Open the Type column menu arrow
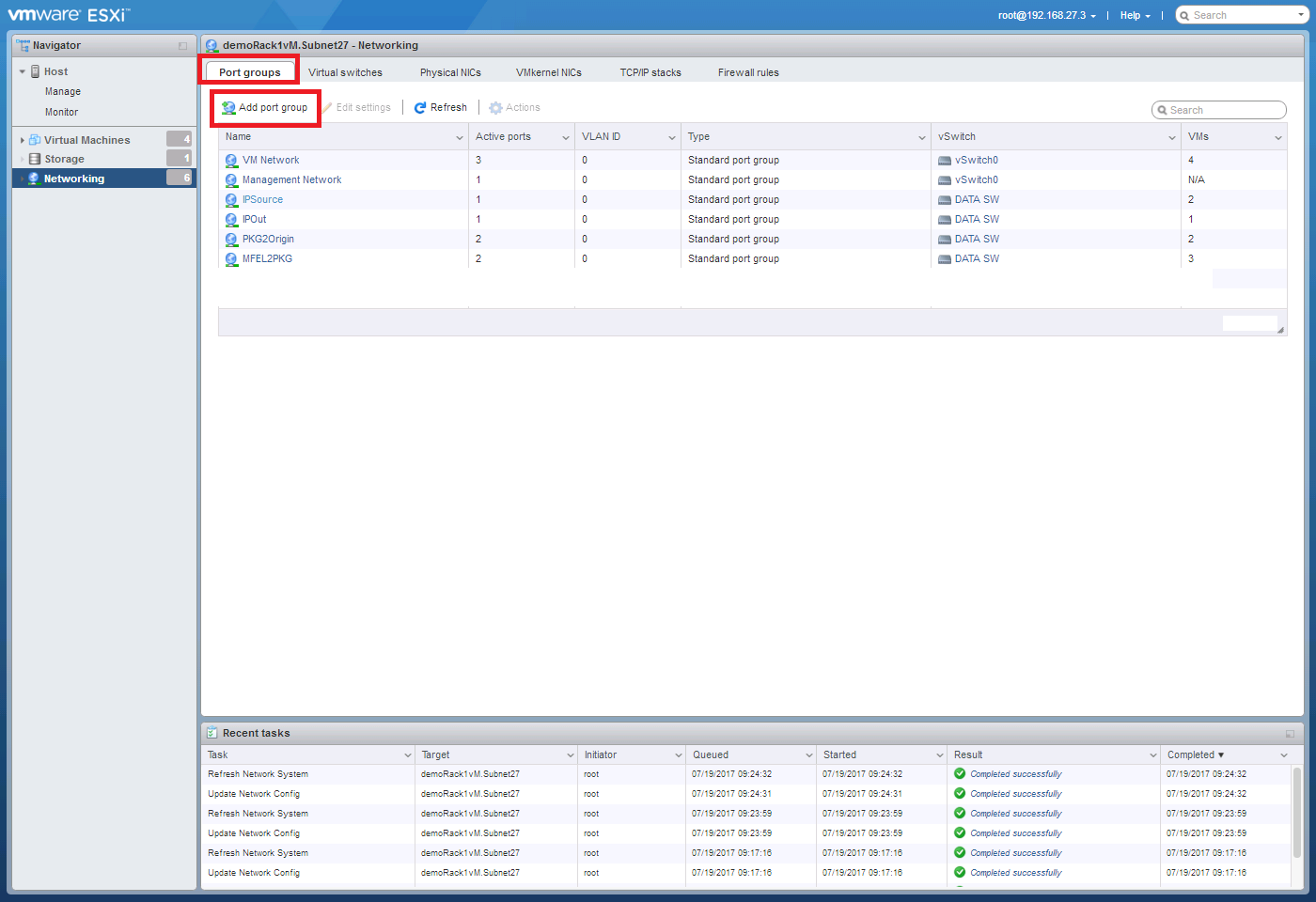This screenshot has width=1316, height=902. (x=922, y=137)
